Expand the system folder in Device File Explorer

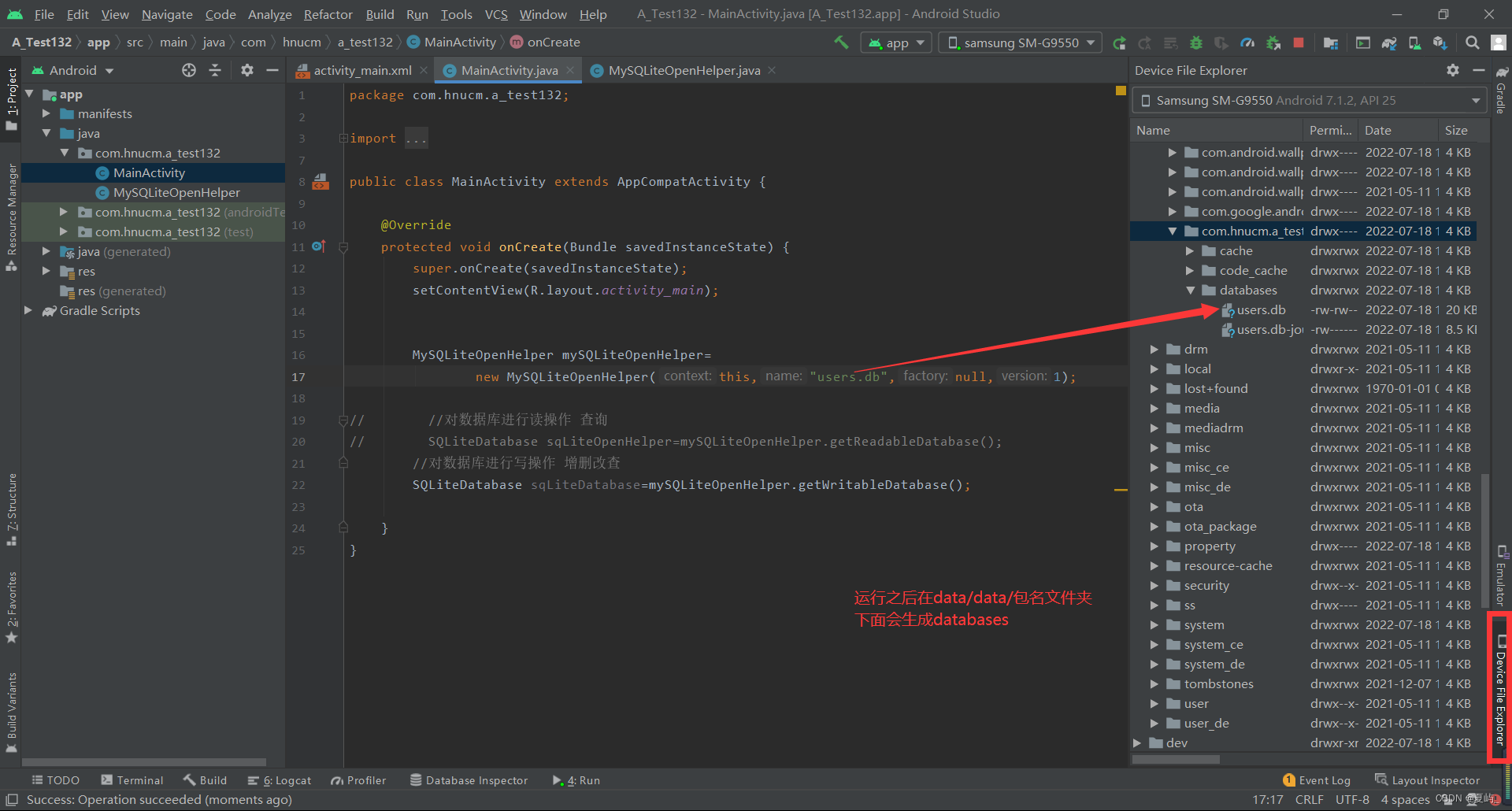[x=1154, y=624]
